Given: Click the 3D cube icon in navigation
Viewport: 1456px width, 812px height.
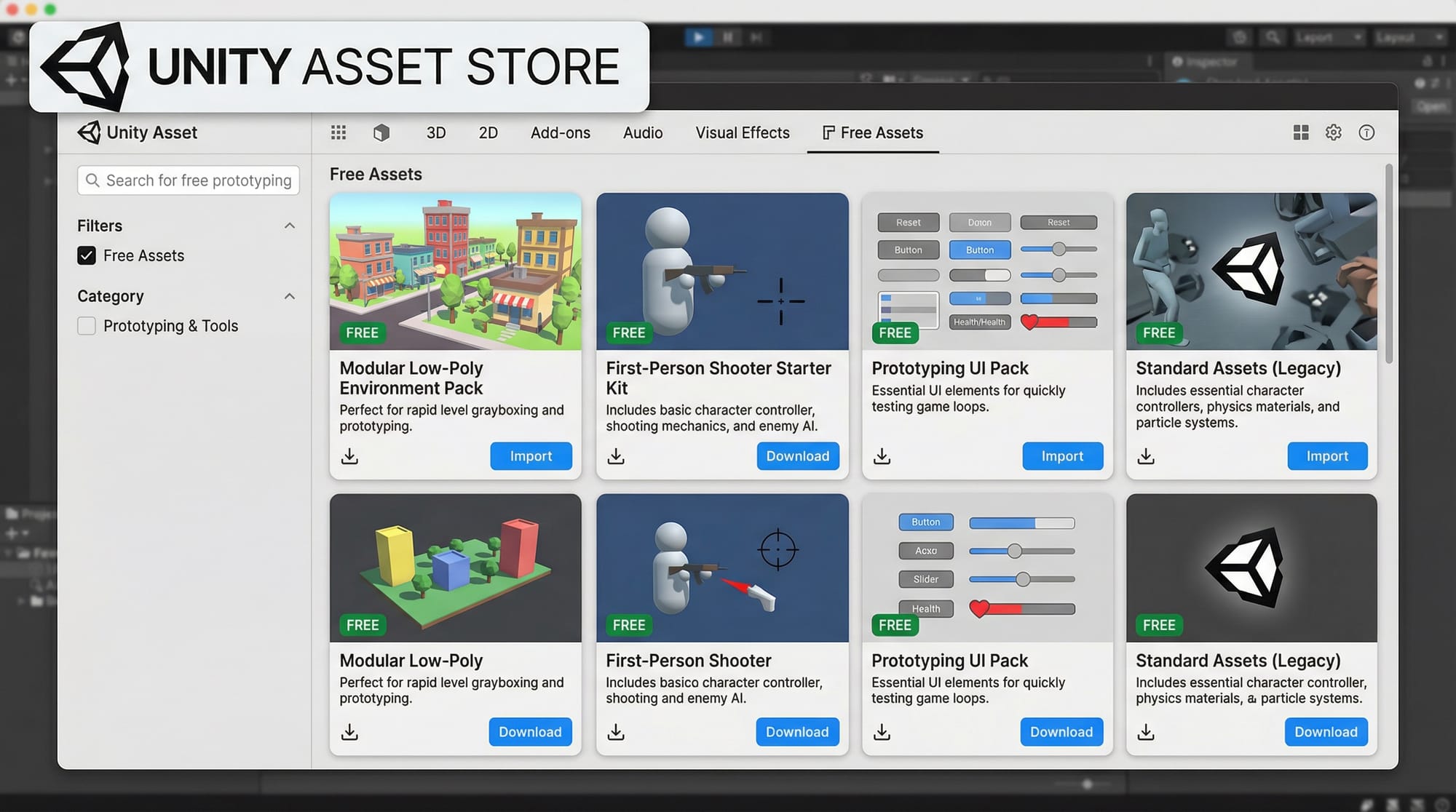Looking at the screenshot, I should click(381, 132).
